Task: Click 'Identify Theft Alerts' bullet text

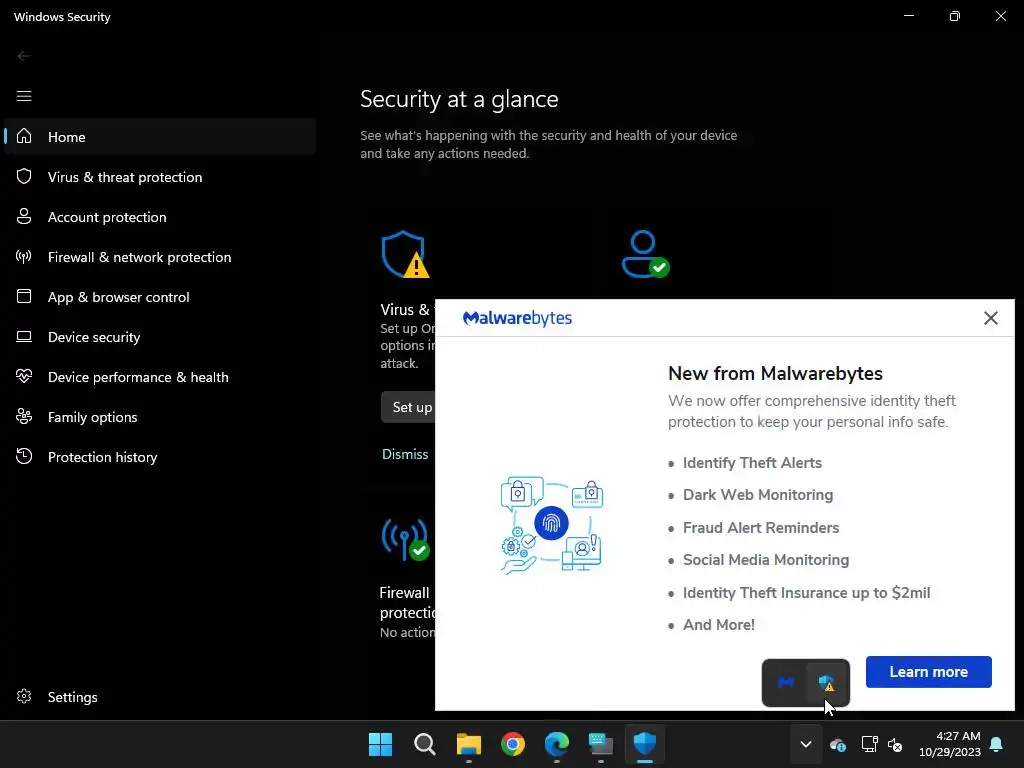Action: [752, 463]
